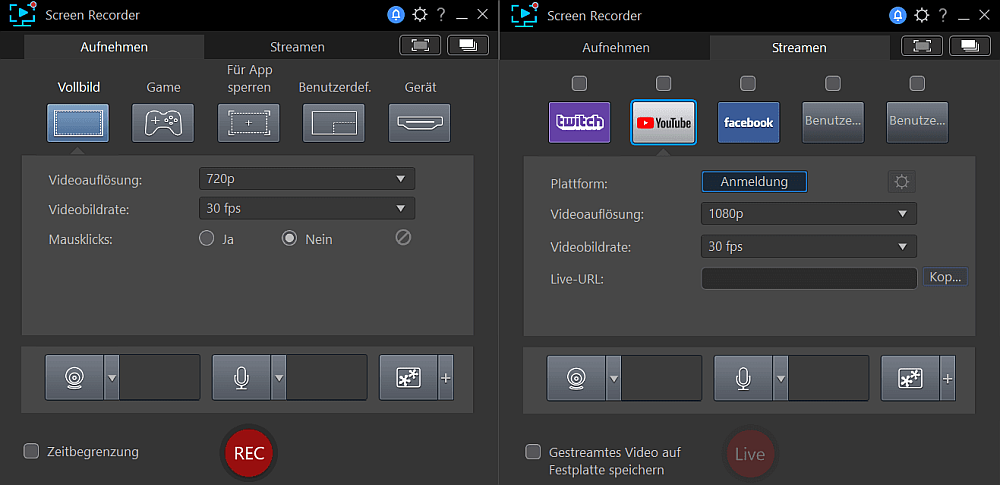Open notifications bell in left window
Image resolution: width=1000 pixels, height=485 pixels.
396,15
